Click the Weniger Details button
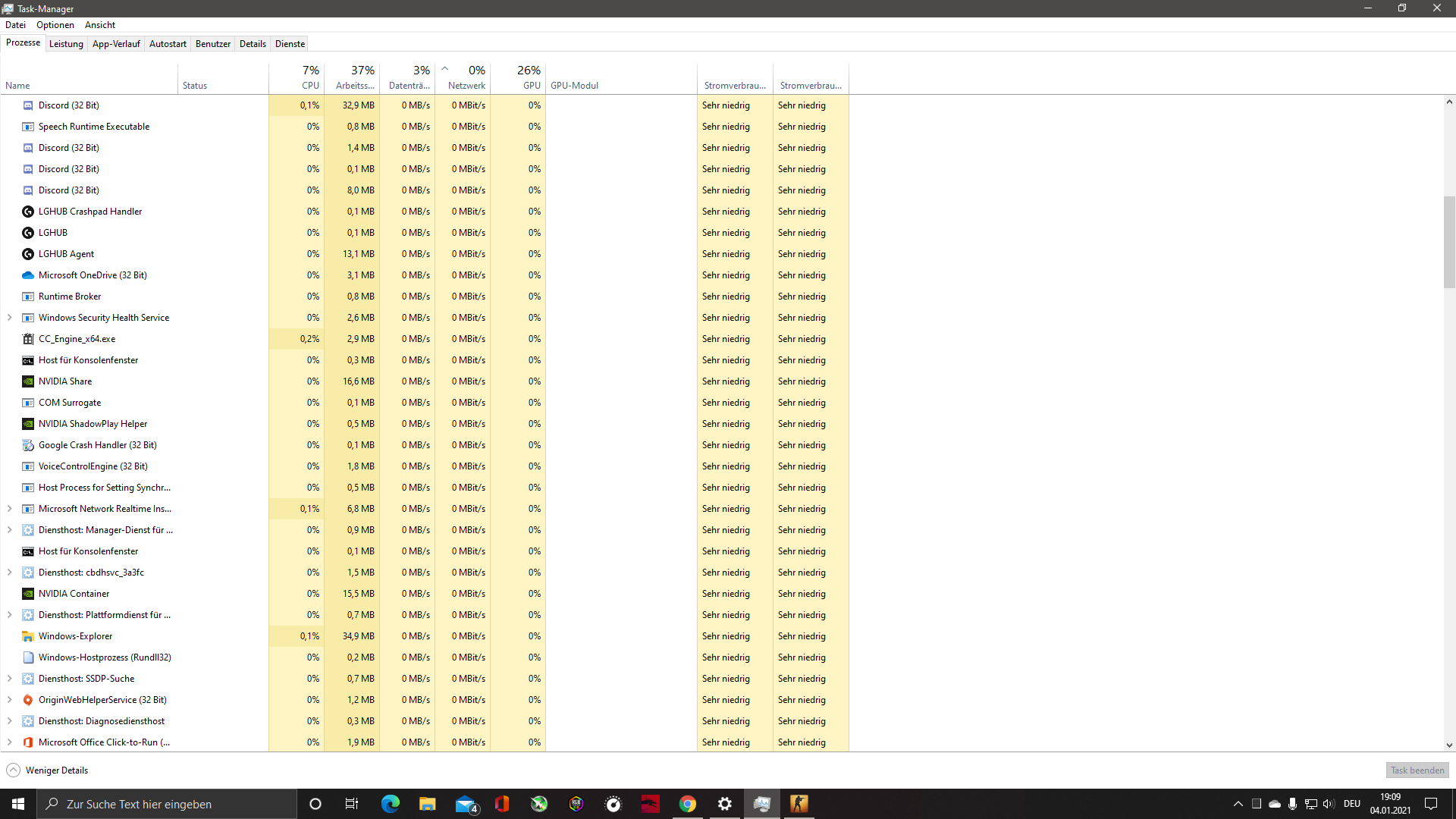Image resolution: width=1456 pixels, height=819 pixels. tap(46, 770)
